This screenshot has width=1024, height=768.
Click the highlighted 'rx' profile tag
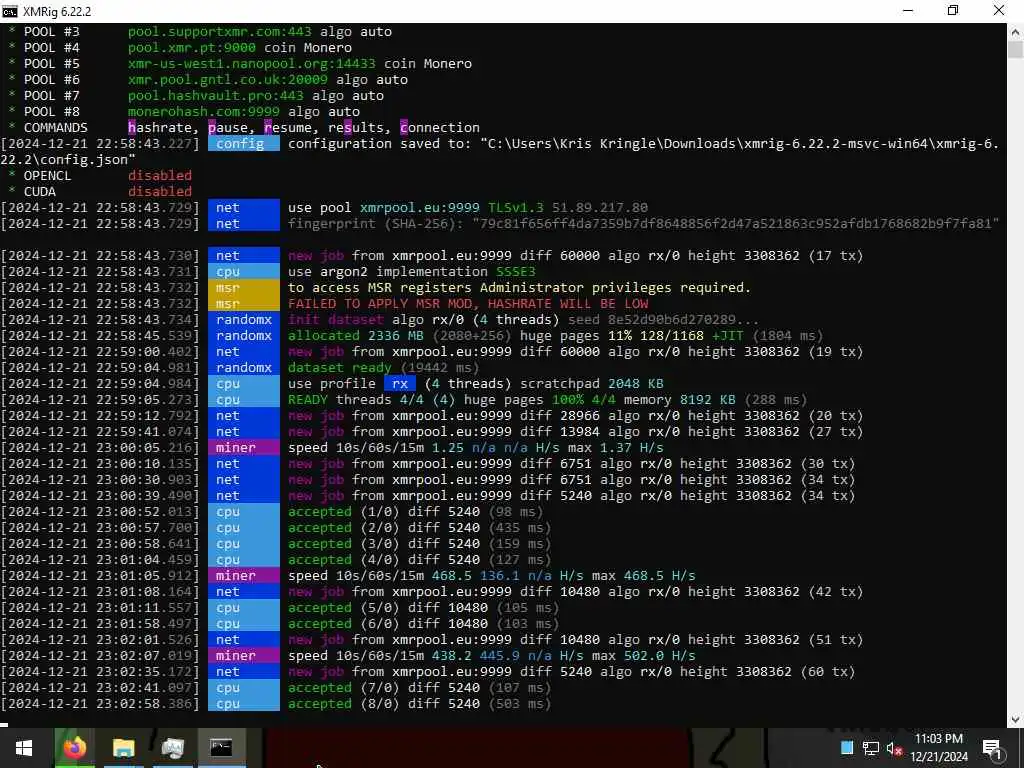tap(400, 384)
